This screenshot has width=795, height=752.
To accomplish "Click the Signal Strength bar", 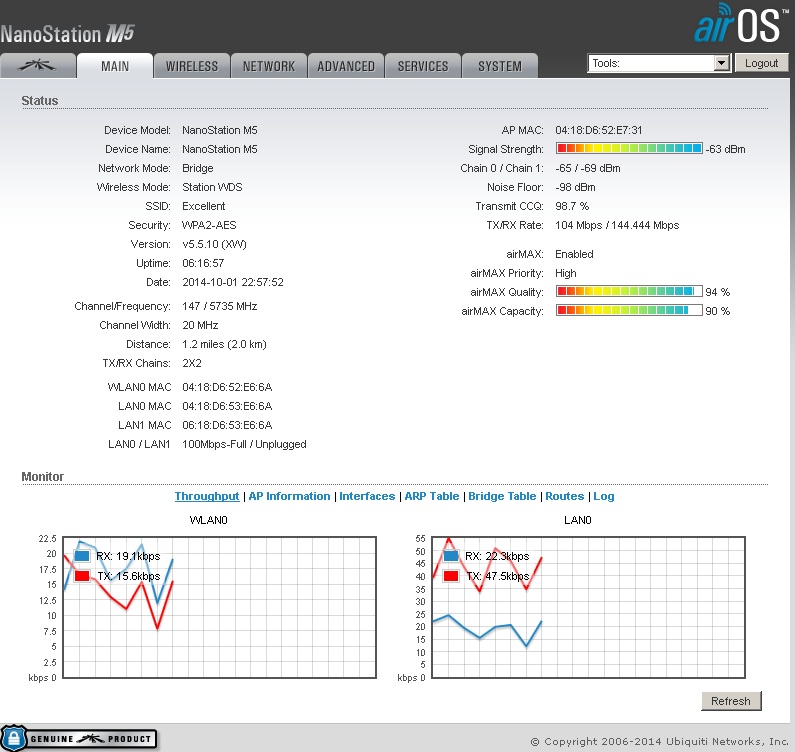I will click(x=629, y=149).
